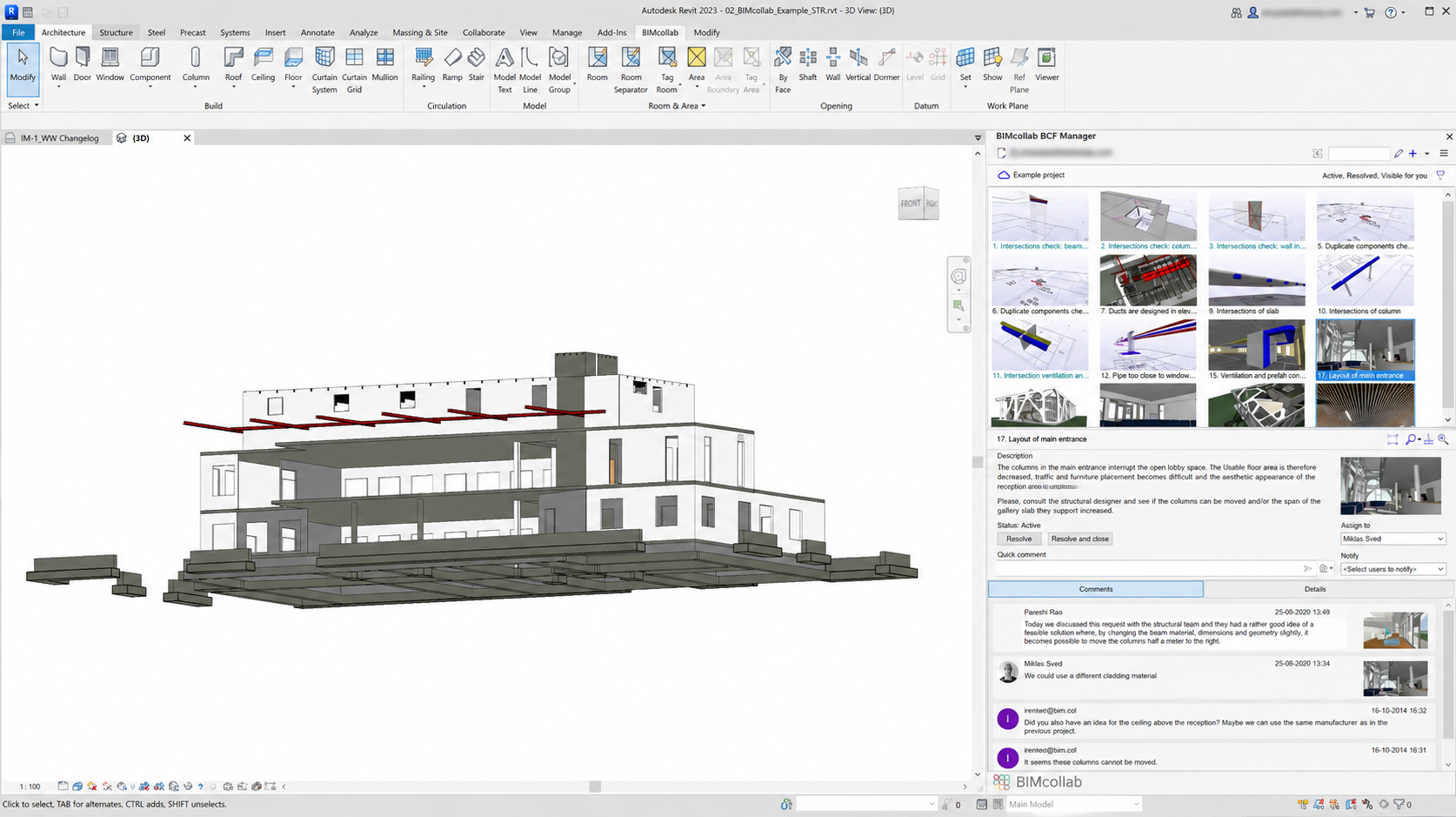Select the Stair tool
This screenshot has width=1456, height=817.
coord(476,64)
